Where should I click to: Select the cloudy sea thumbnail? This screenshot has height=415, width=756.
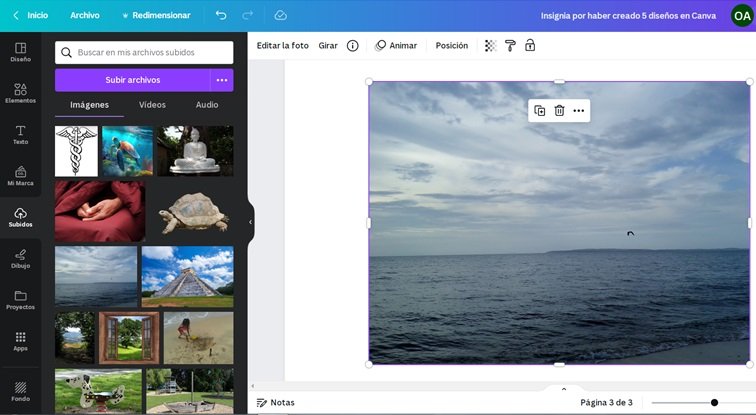tap(96, 277)
